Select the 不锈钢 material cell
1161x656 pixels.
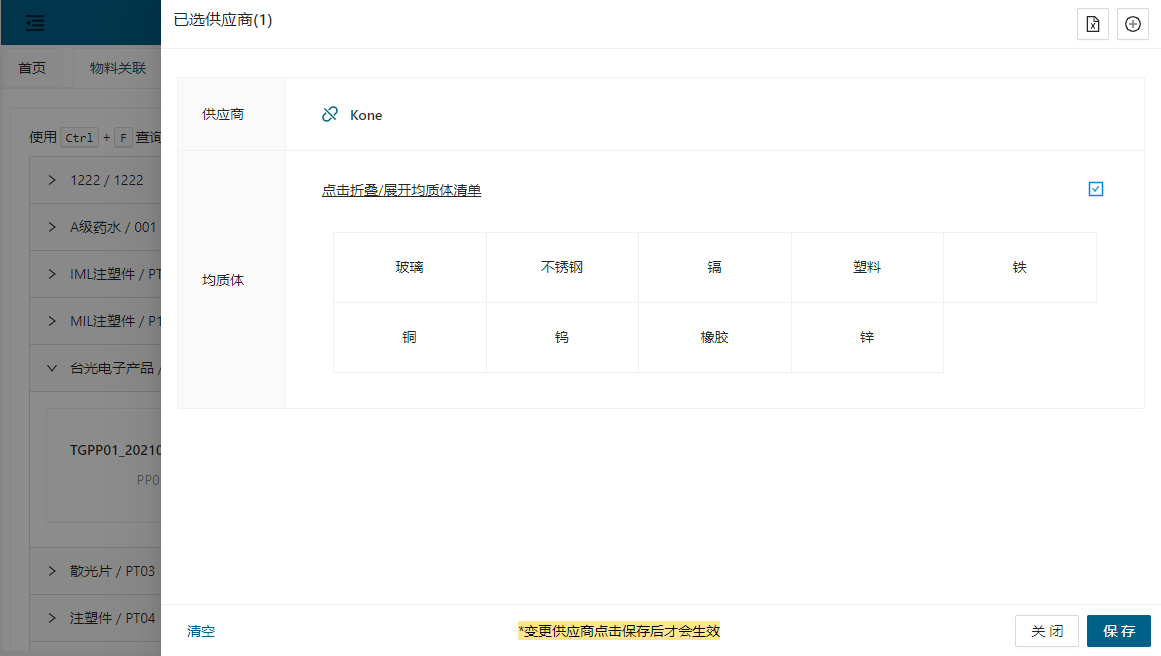(562, 268)
